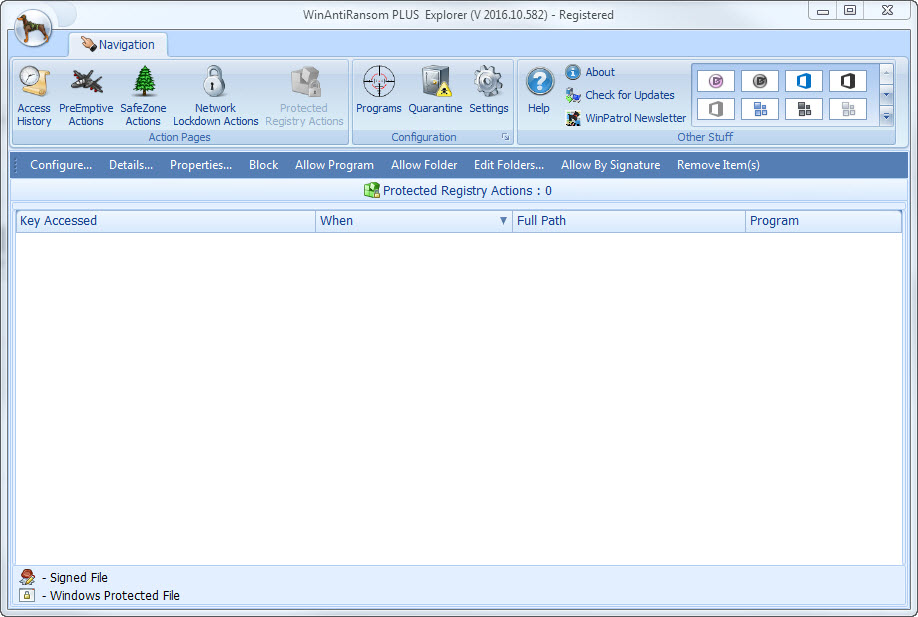Select the black Office theme swatch
Viewport: 918px width, 617px height.
pos(847,81)
